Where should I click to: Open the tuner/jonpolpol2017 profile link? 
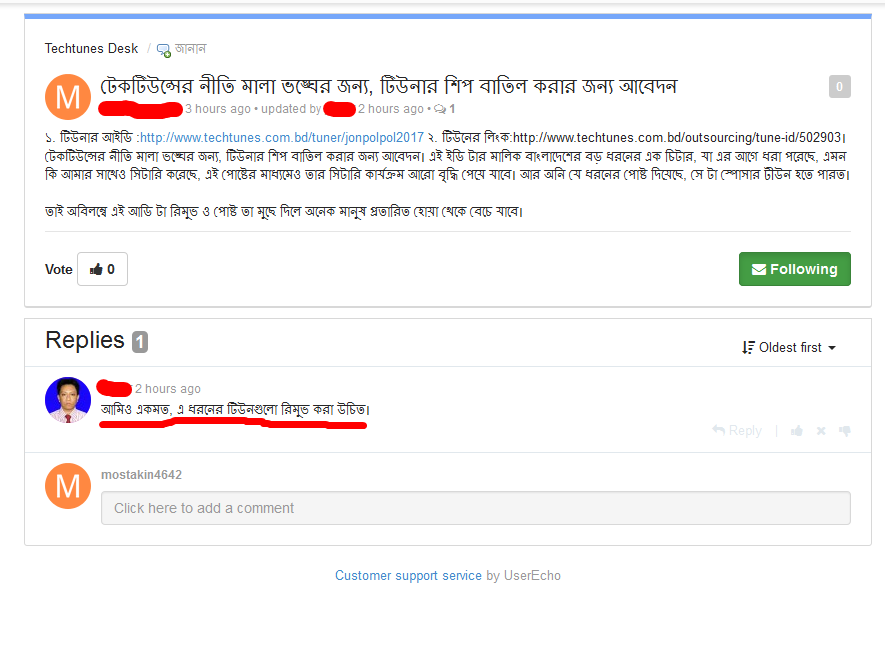pos(282,137)
